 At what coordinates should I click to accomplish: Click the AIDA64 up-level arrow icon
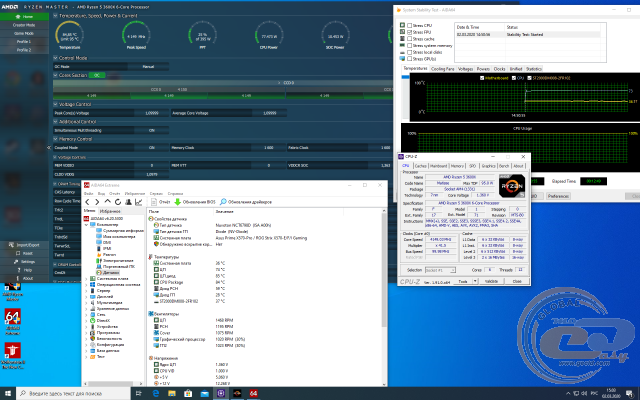pyautogui.click(x=107, y=202)
